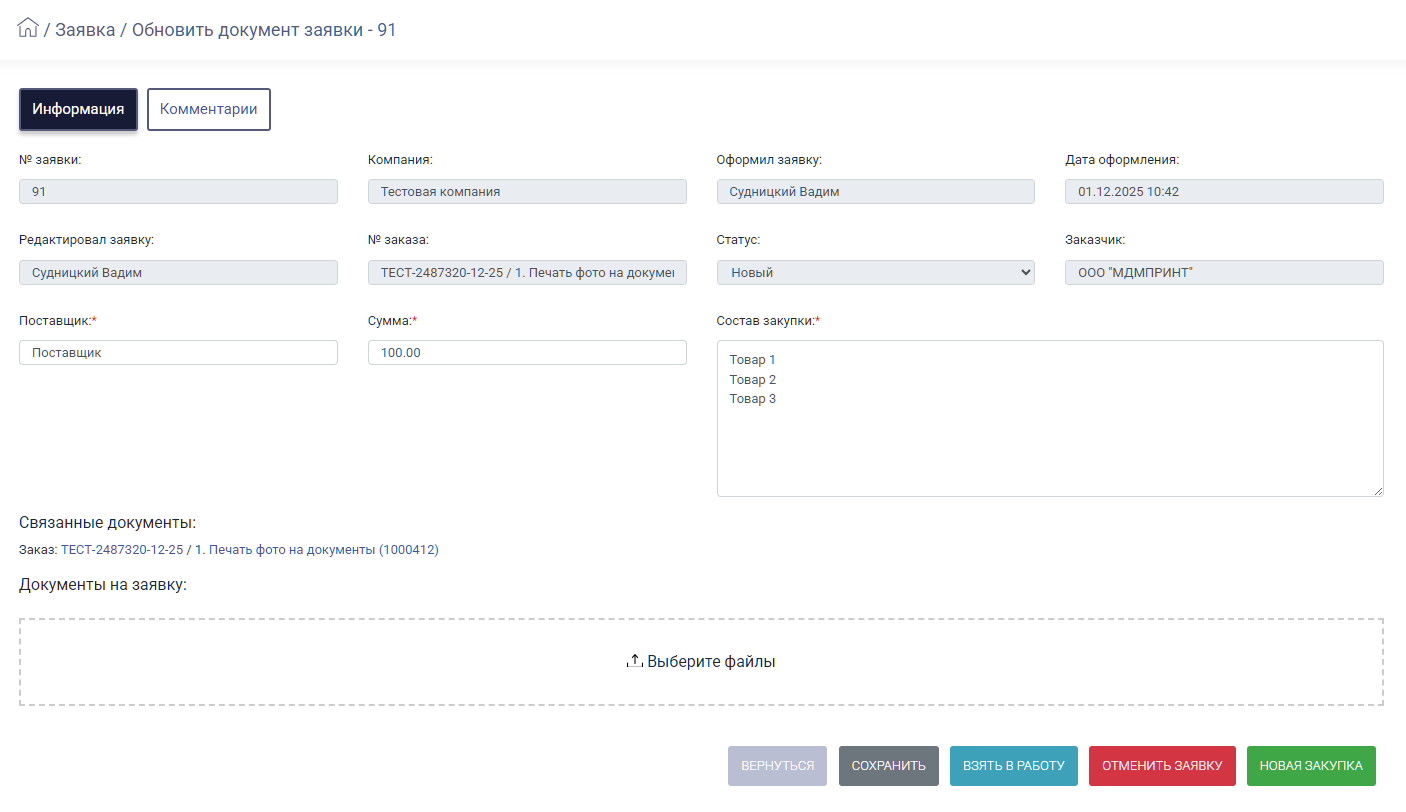Viewport: 1406px width, 812px height.
Task: Grab the textarea resize handle
Action: (x=1378, y=491)
